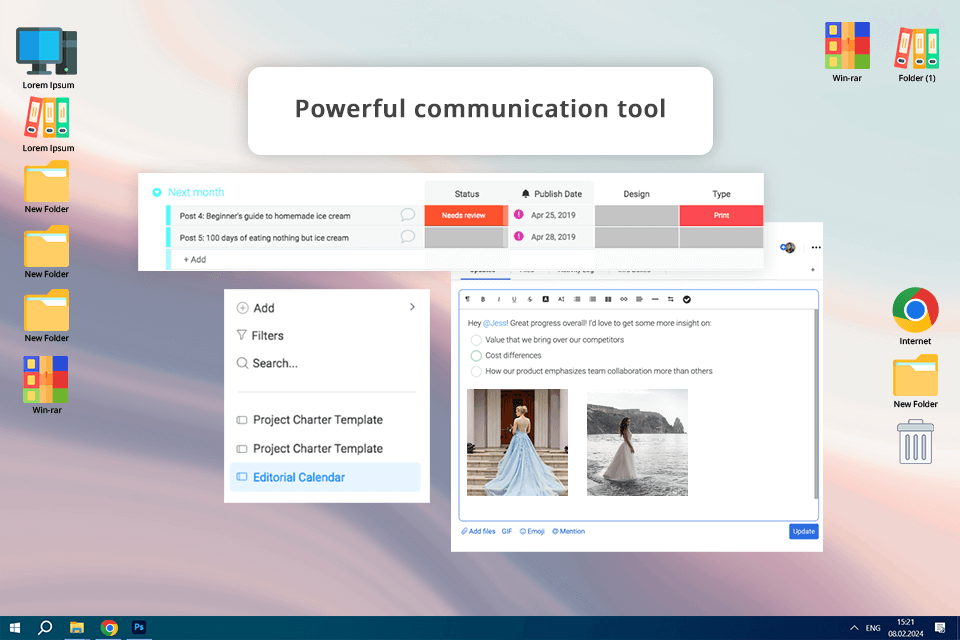Viewport: 960px width, 640px height.
Task: Click the 'Apr 25, 2019' publish date
Action: (x=553, y=215)
